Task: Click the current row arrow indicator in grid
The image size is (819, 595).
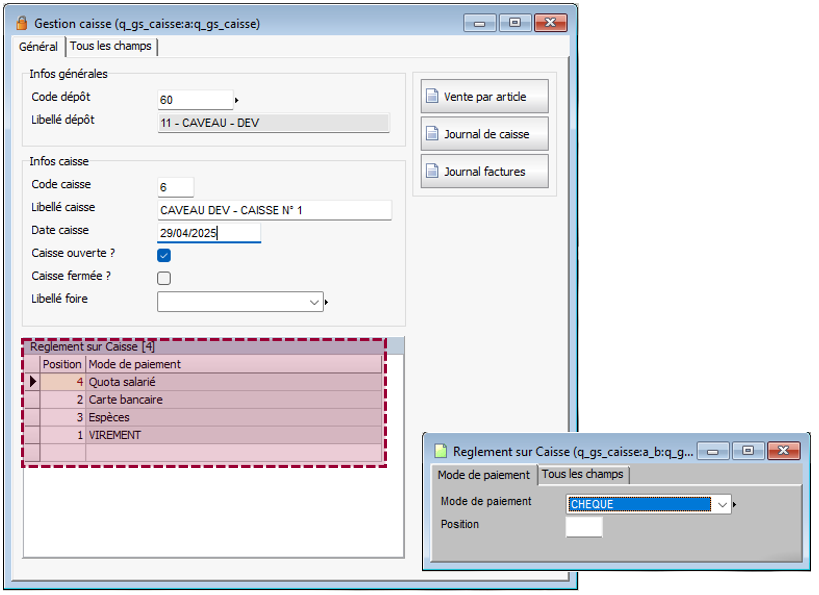Action: pos(32,381)
